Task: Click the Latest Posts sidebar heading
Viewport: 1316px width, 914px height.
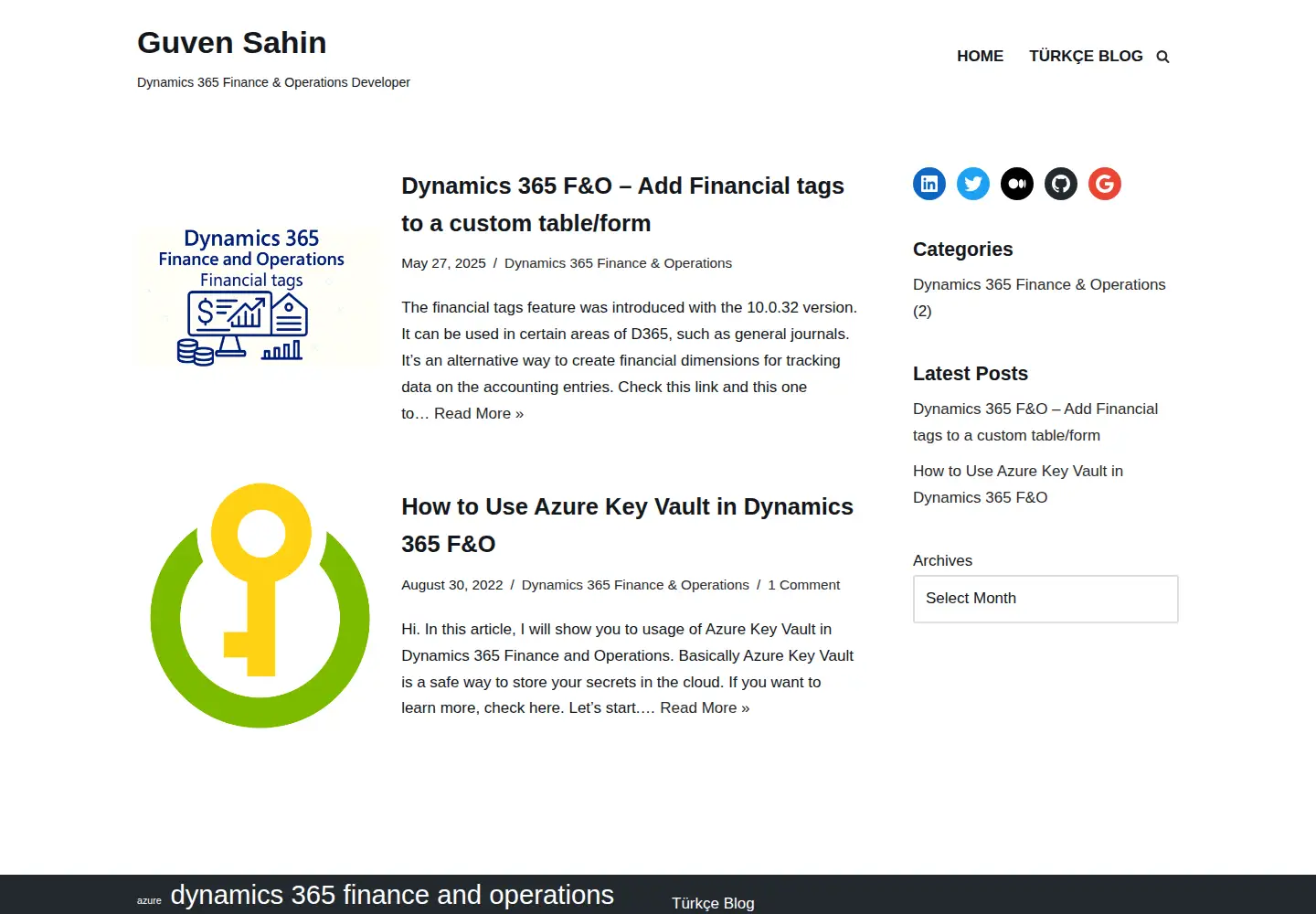Action: click(x=971, y=374)
